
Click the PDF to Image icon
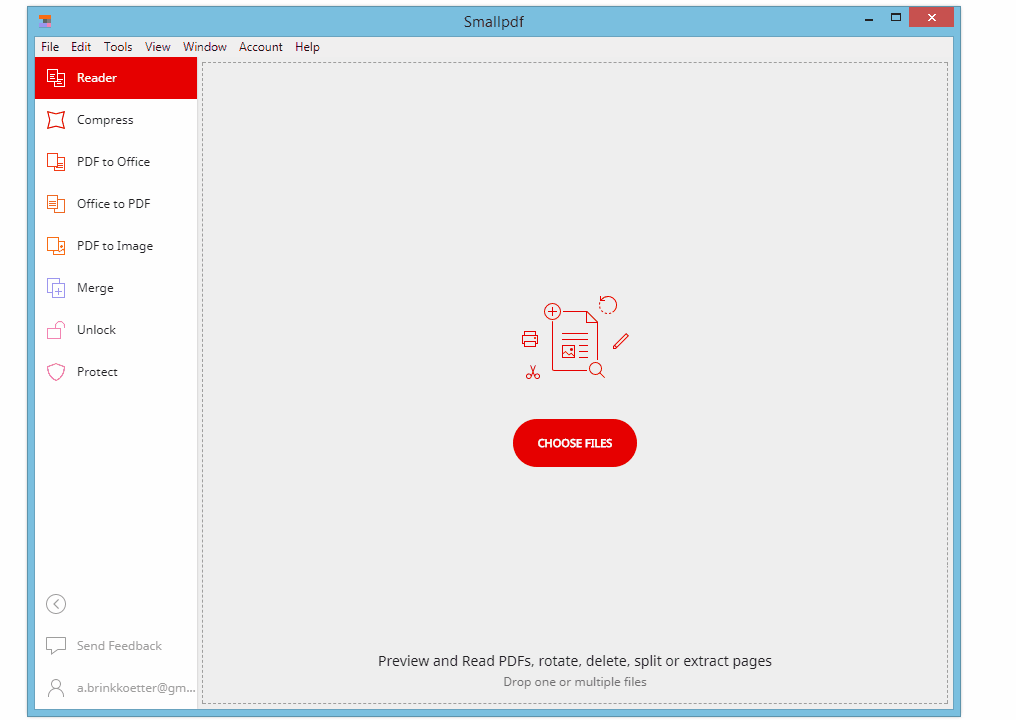click(56, 246)
